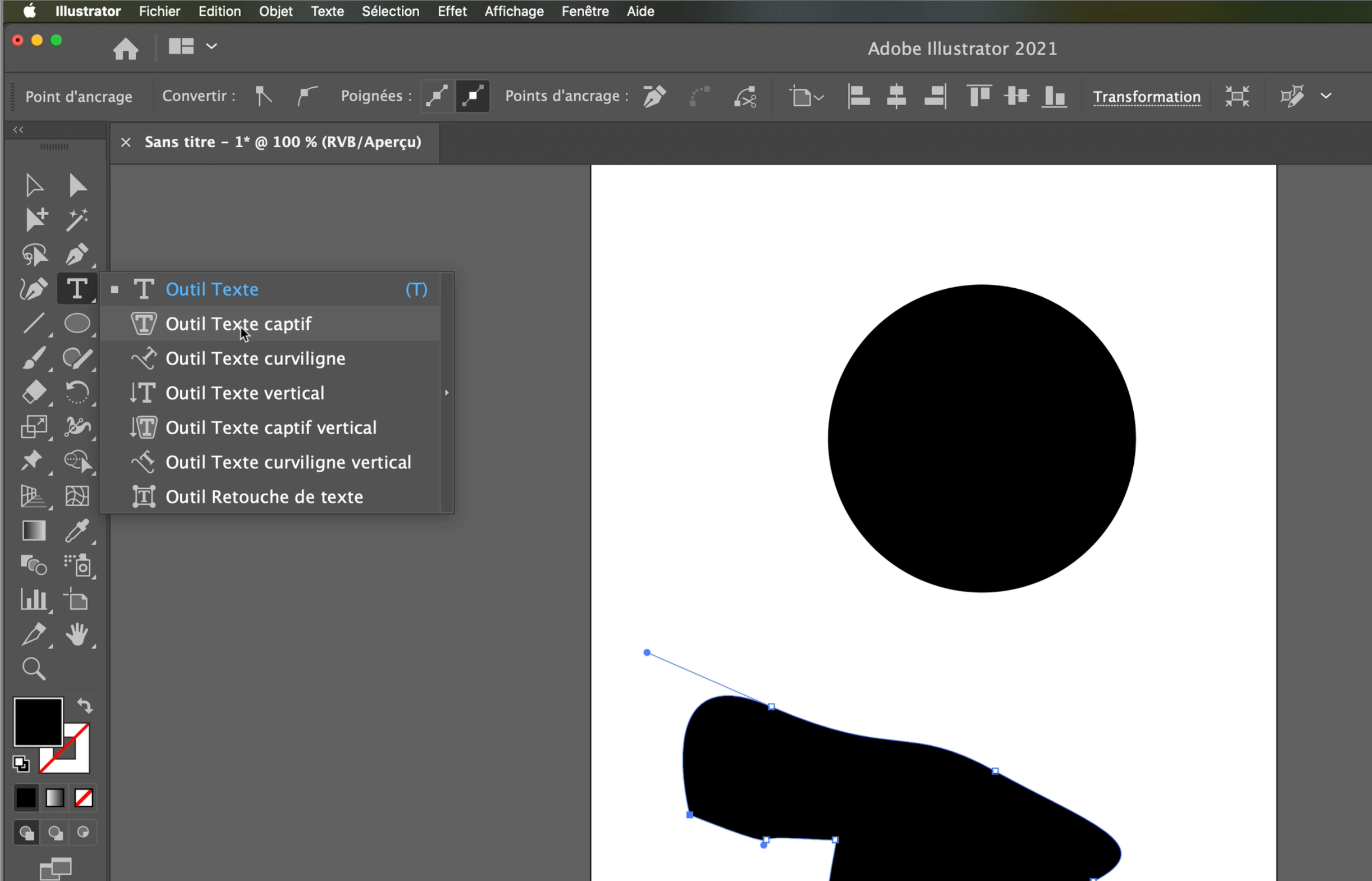This screenshot has width=1372, height=881.
Task: Open the Transformation panel link
Action: coord(1147,97)
